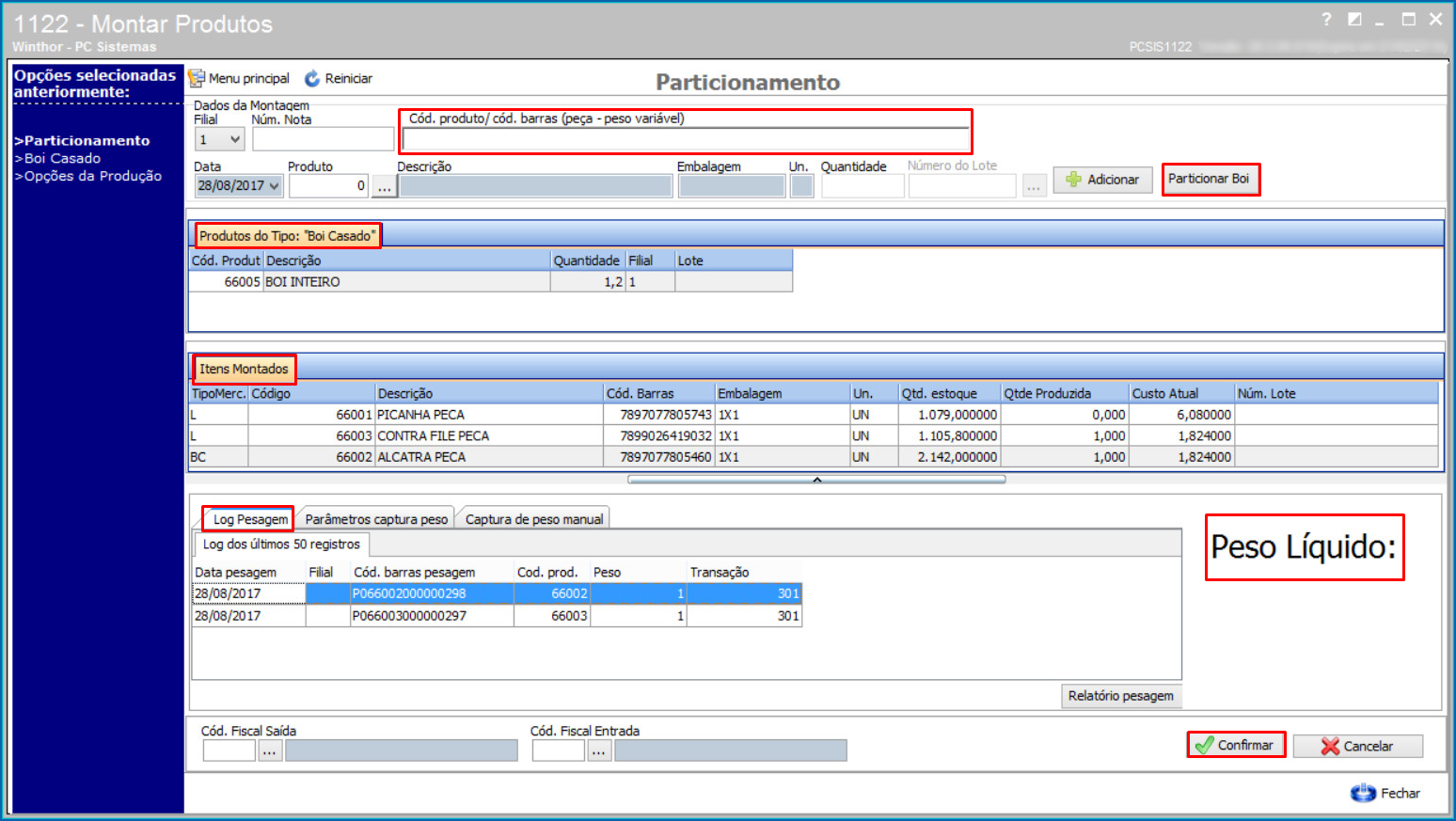Open Cód. Fiscal Saída lookup button
This screenshot has width=1456, height=821.
coord(269,750)
